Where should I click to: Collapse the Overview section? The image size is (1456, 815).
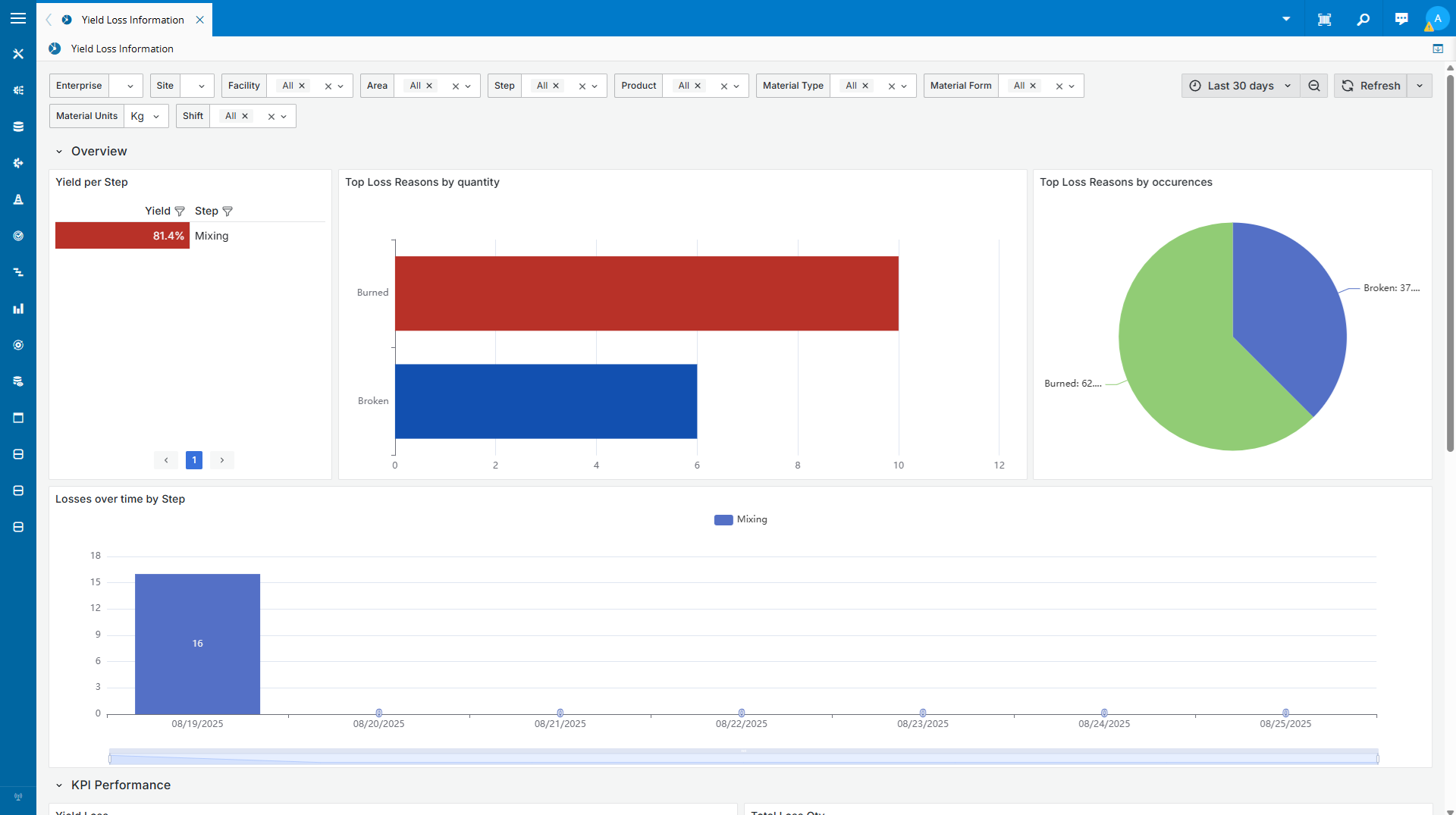pyautogui.click(x=59, y=152)
